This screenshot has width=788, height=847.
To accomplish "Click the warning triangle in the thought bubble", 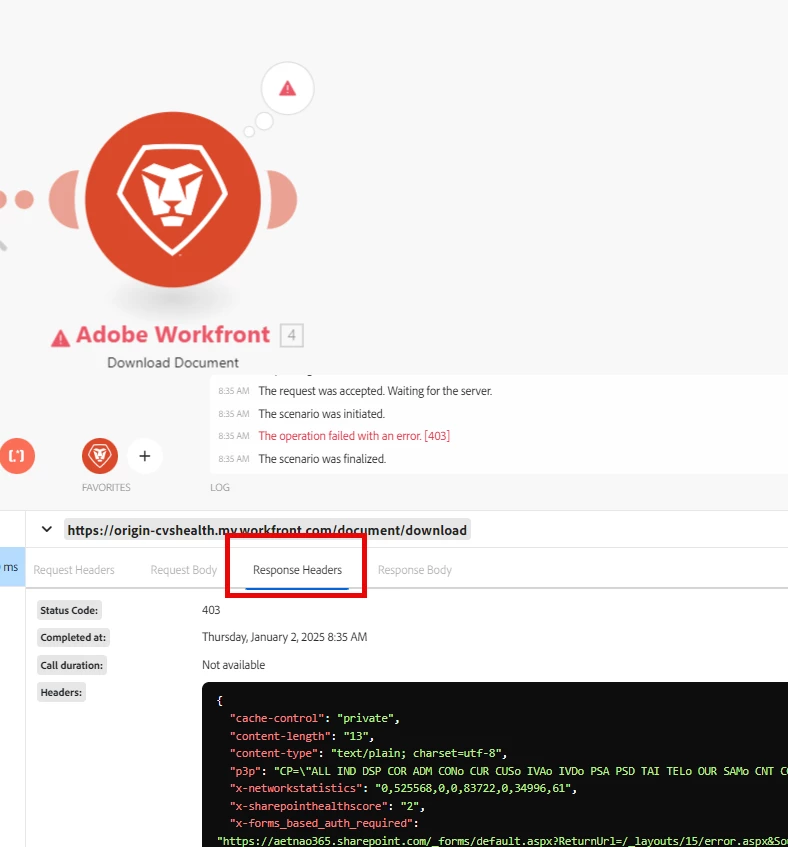I will click(287, 88).
